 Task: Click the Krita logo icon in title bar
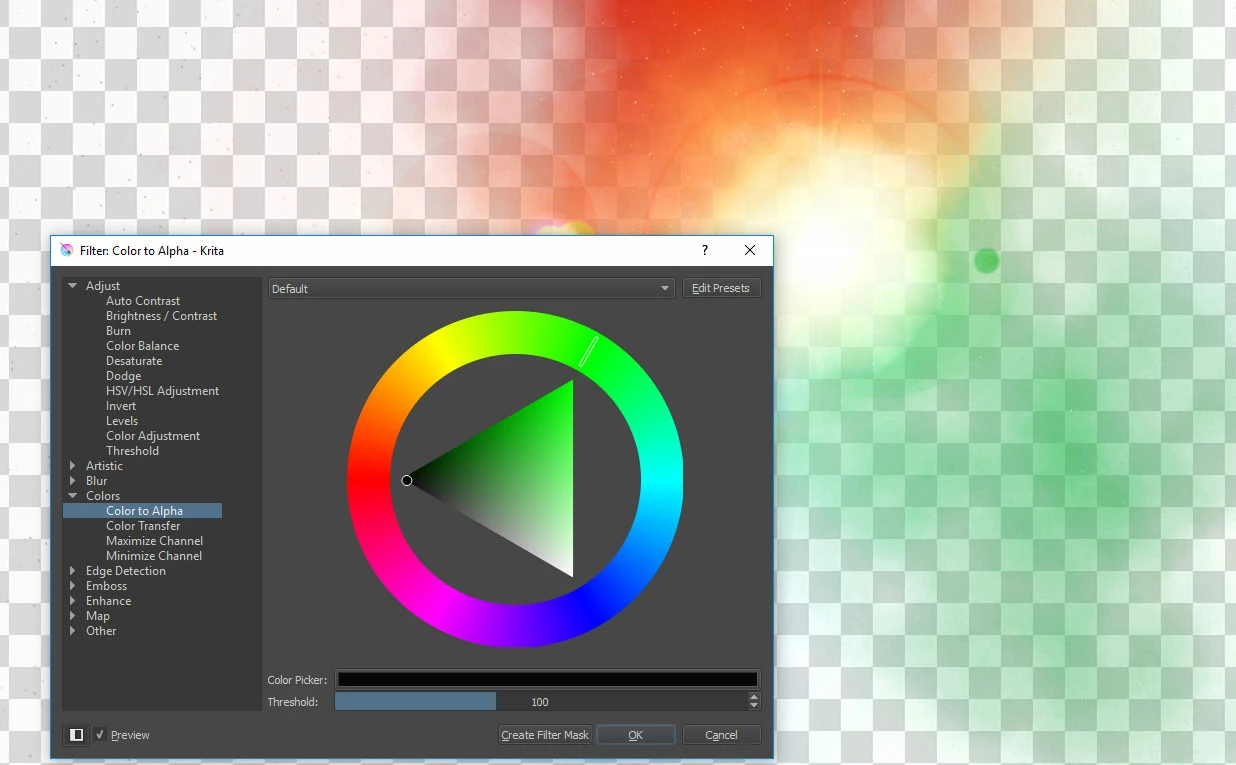pyautogui.click(x=67, y=250)
